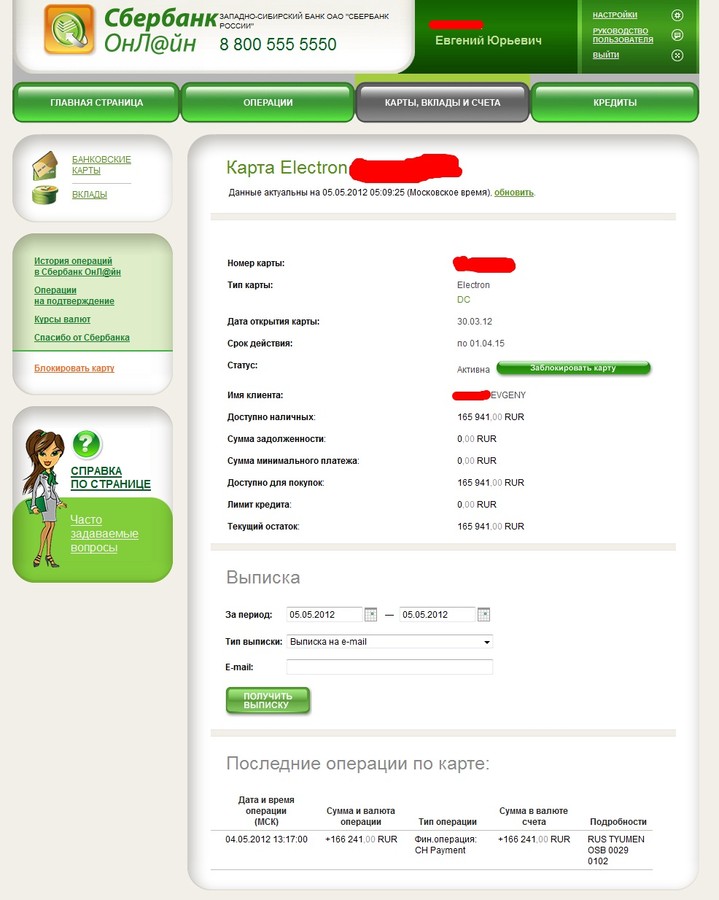Click the deposits coin-stack icon

45,195
